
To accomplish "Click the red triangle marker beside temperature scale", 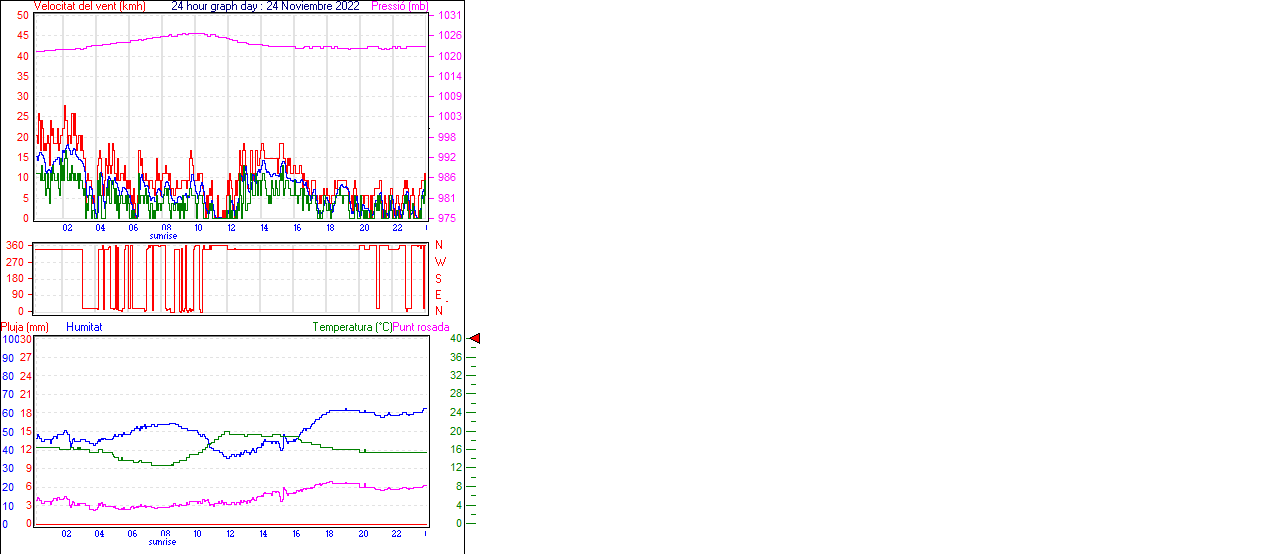I will tap(475, 339).
